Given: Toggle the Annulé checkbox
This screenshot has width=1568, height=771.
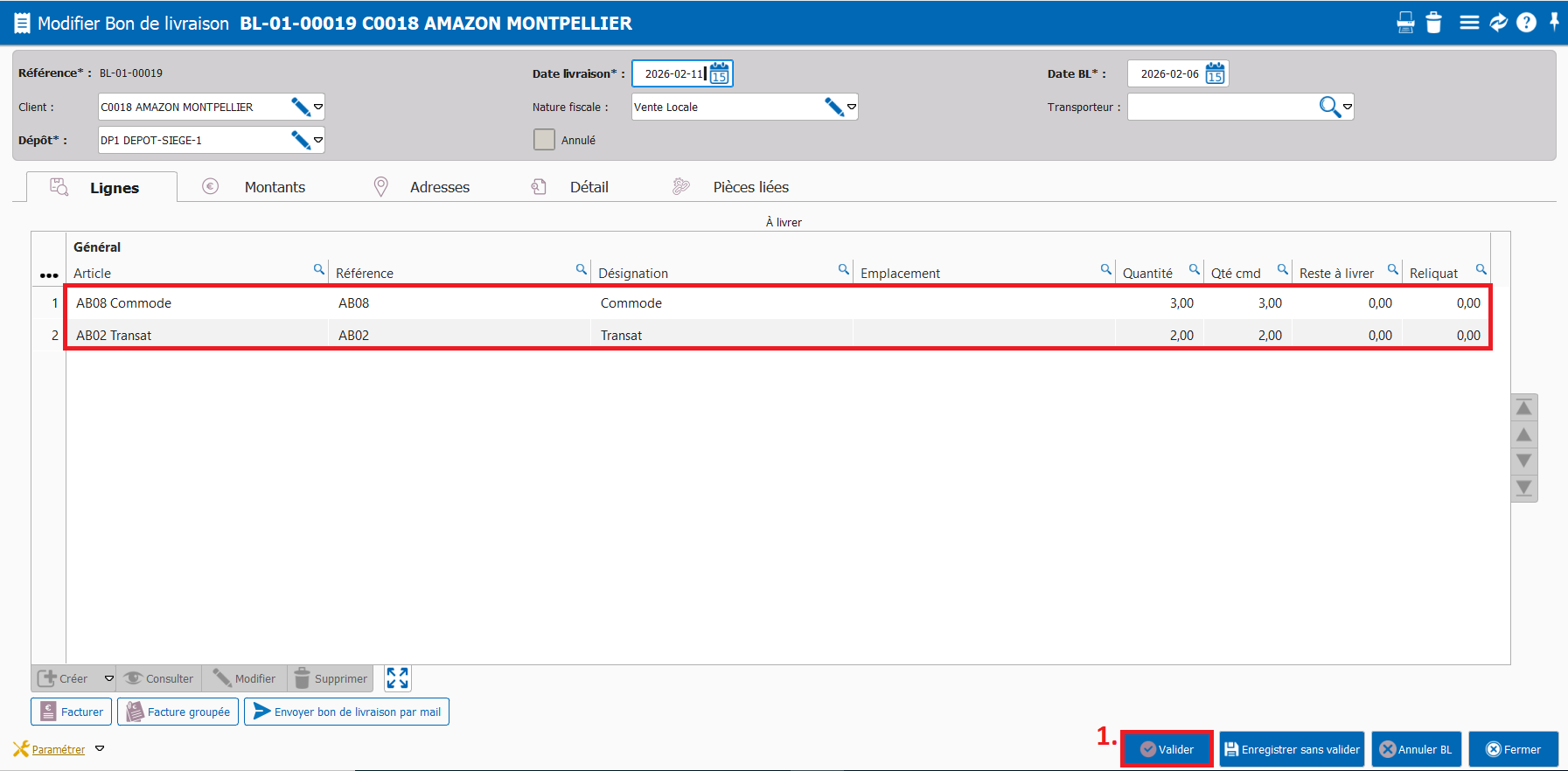Looking at the screenshot, I should point(544,140).
